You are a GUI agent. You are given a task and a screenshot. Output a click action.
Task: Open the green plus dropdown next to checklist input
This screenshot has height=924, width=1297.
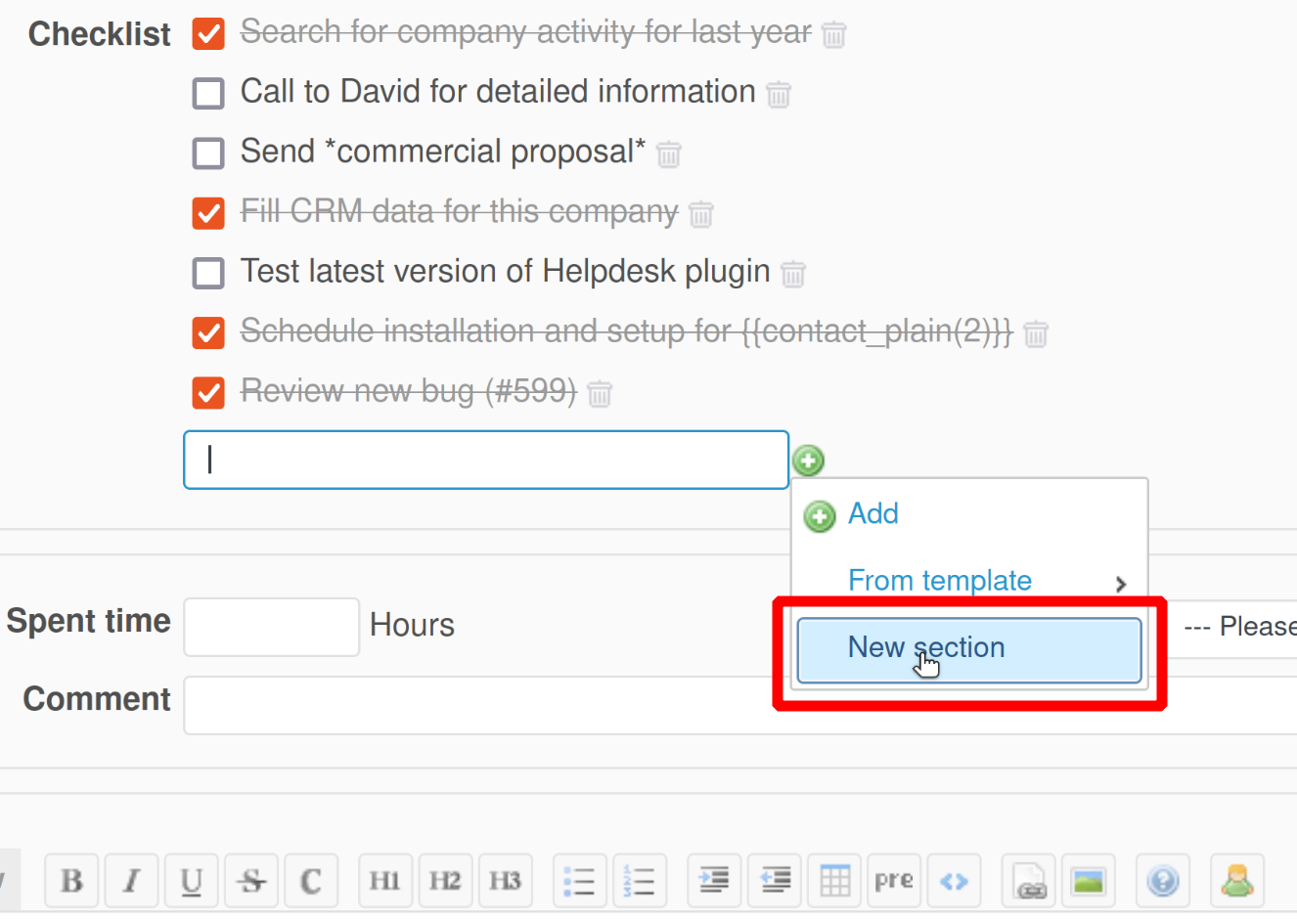pyautogui.click(x=808, y=460)
